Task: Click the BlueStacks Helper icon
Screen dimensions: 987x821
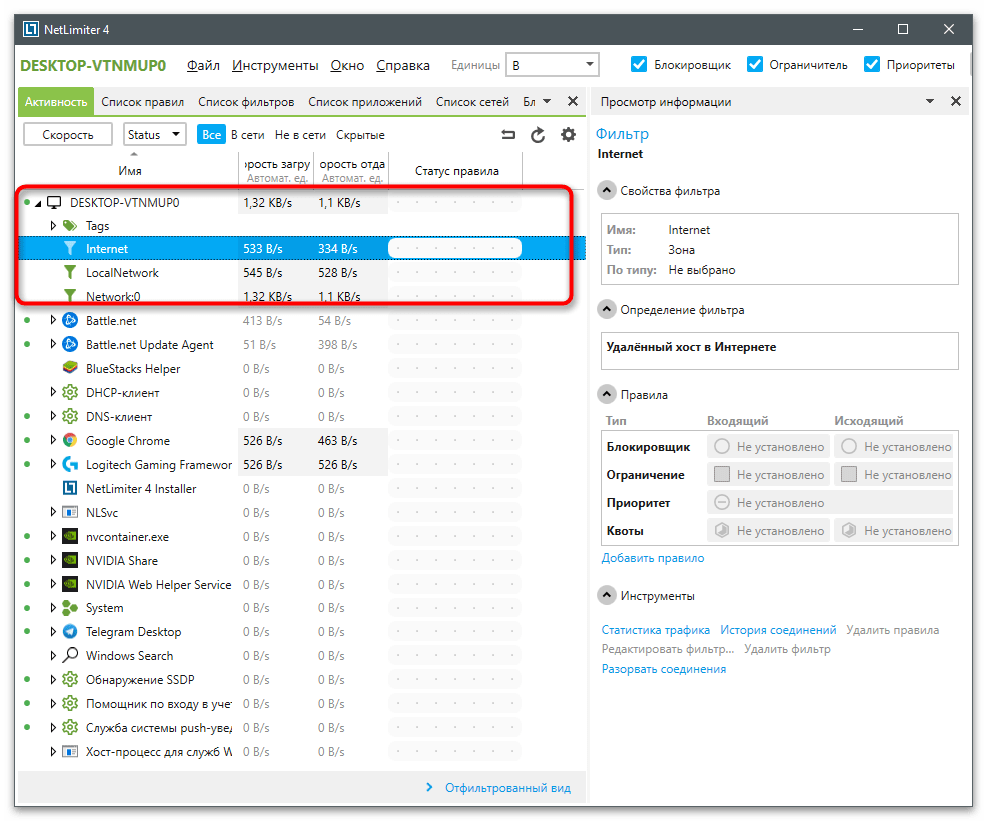Action: tap(70, 368)
